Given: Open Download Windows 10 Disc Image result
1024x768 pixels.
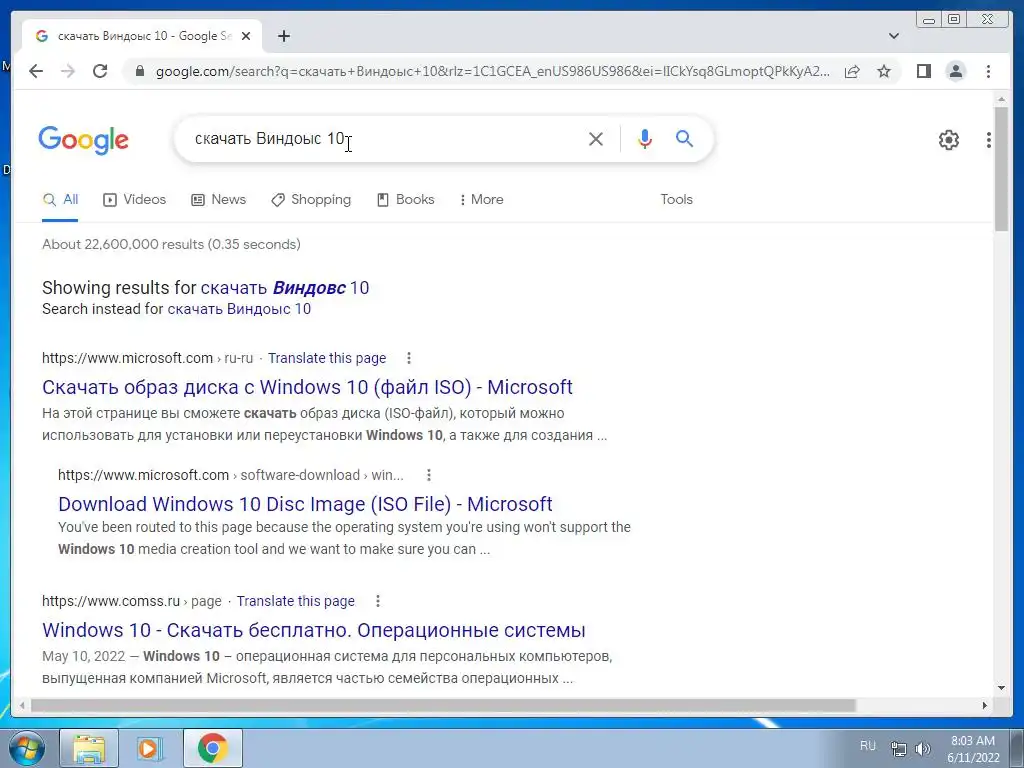Looking at the screenshot, I should [305, 504].
